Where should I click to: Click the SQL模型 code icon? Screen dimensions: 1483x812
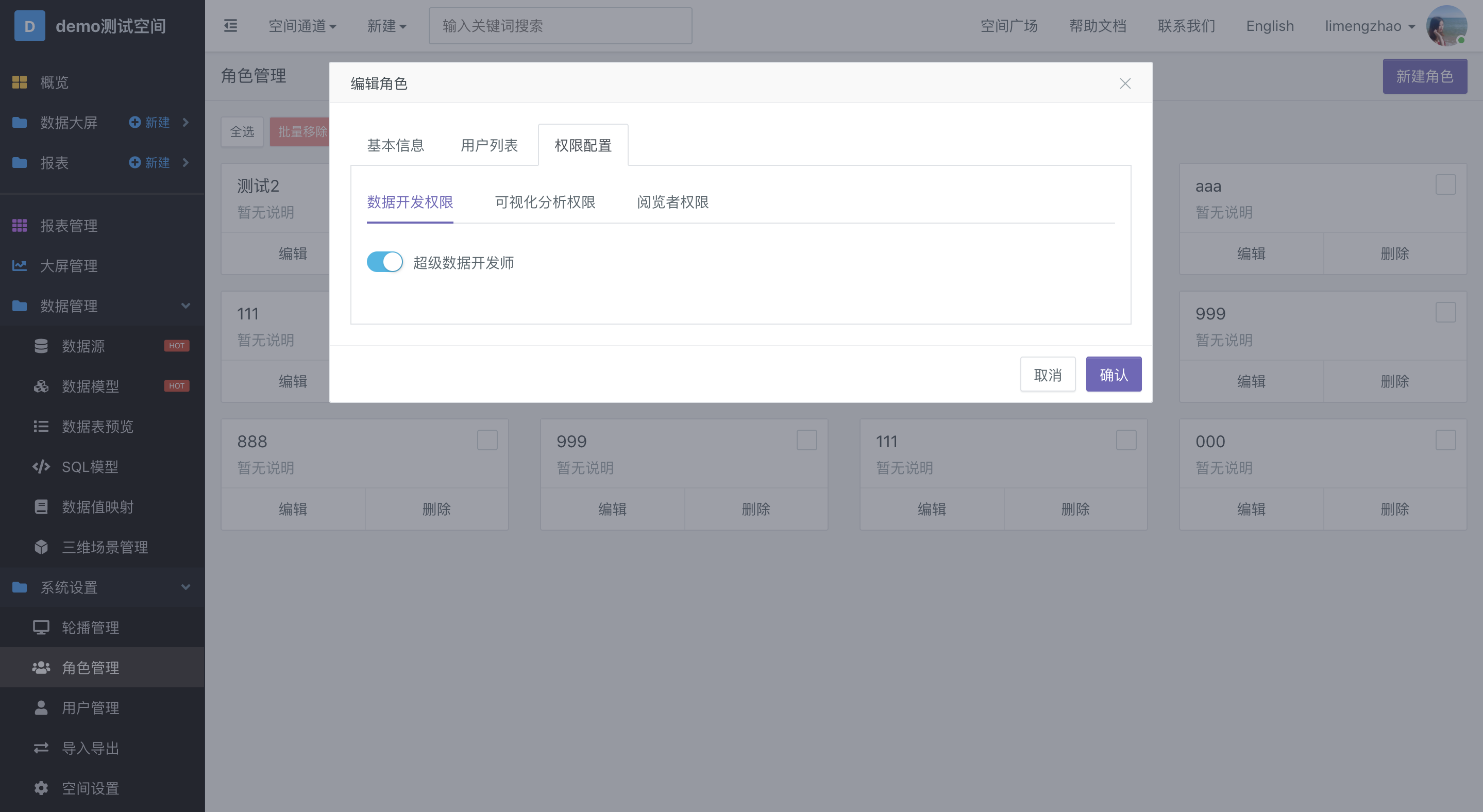pyautogui.click(x=41, y=467)
